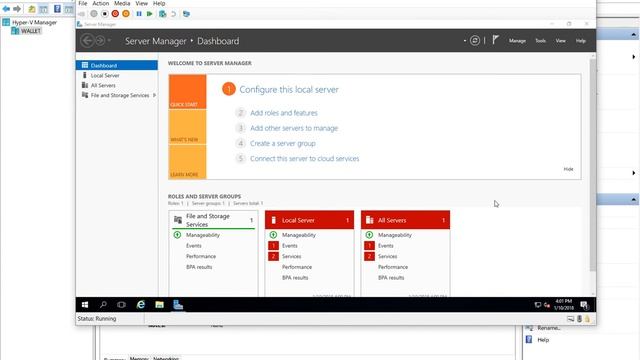Click Rename... in Hyper-V Actions pane

(549, 328)
